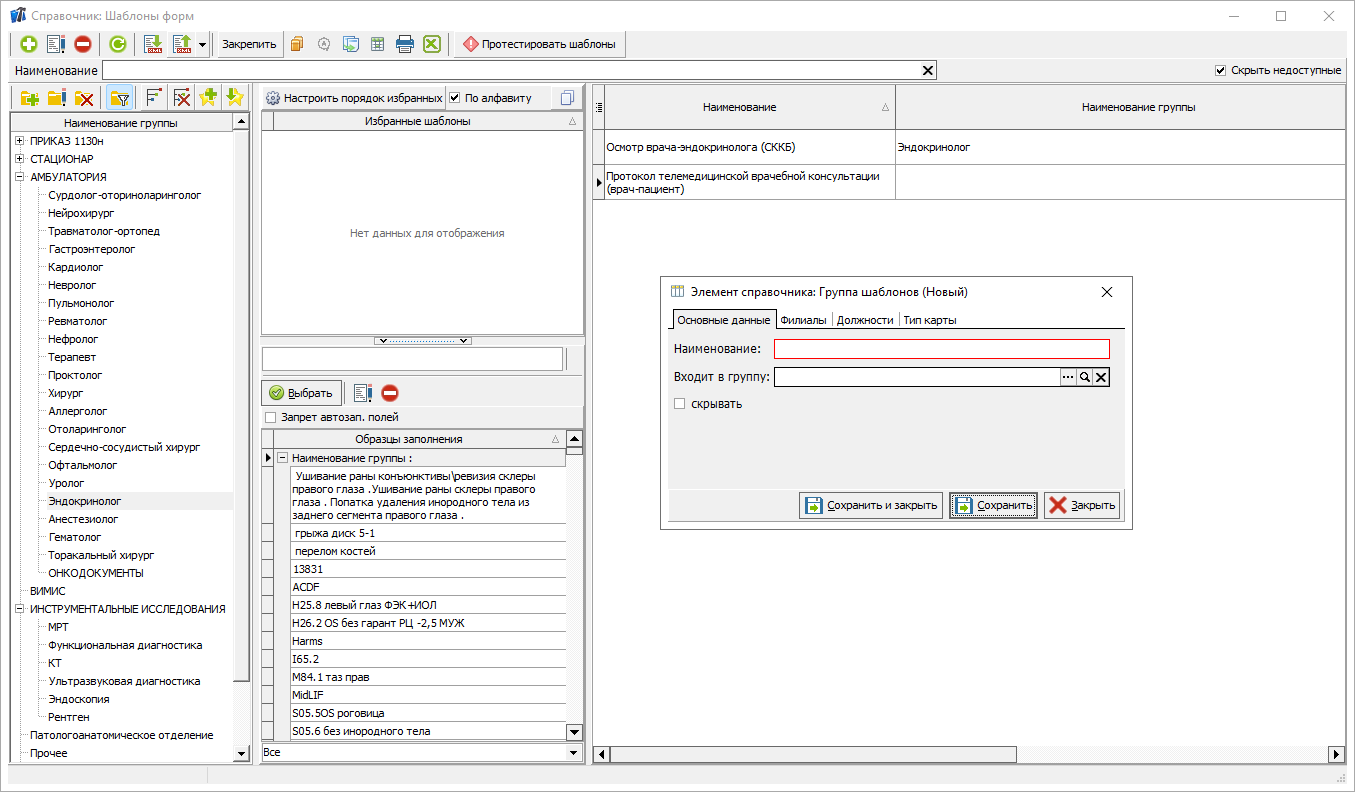Click the printer icon in the toolbar
1355x792 pixels.
(405, 44)
